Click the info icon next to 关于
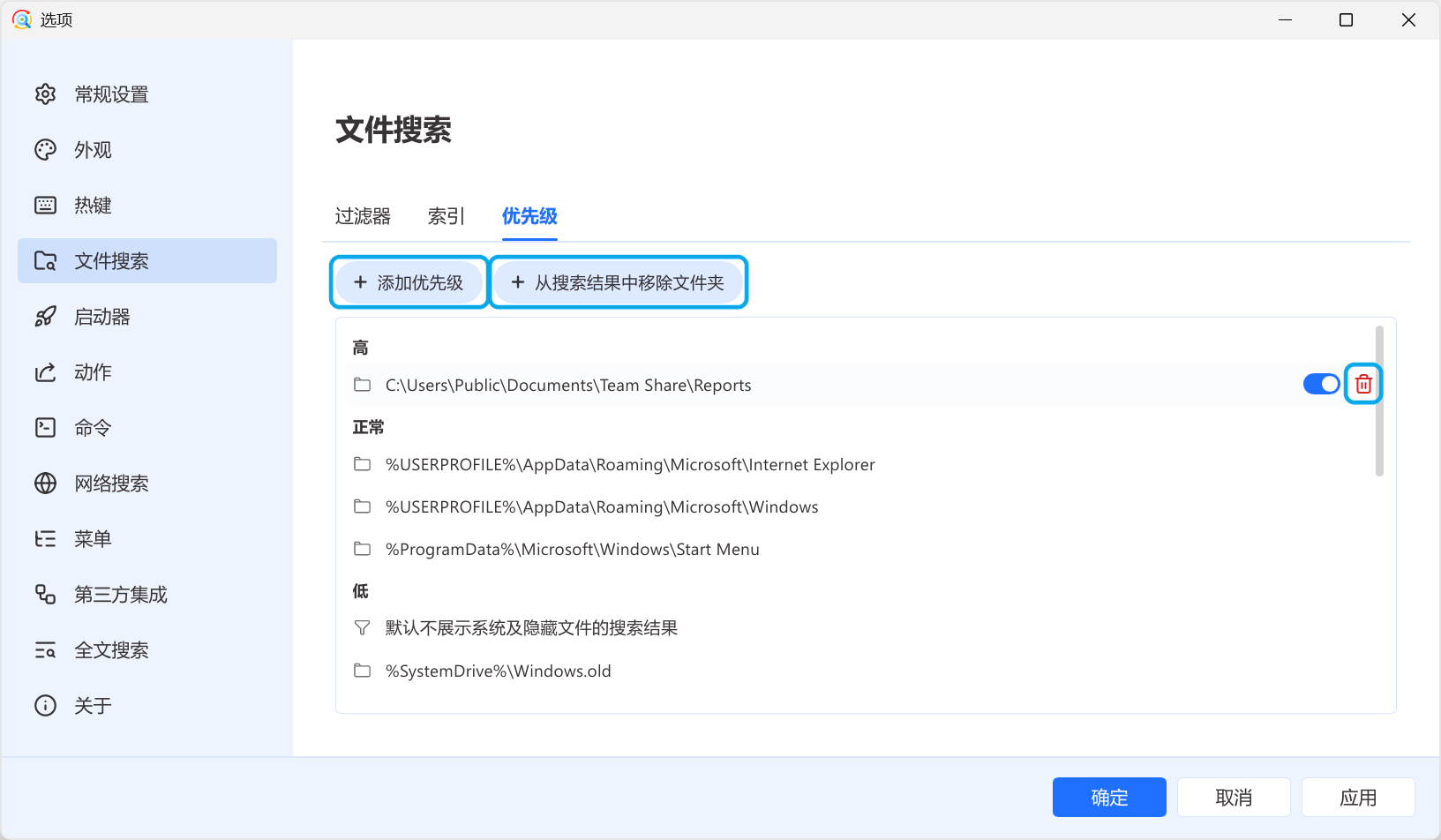This screenshot has width=1441, height=840. (45, 706)
